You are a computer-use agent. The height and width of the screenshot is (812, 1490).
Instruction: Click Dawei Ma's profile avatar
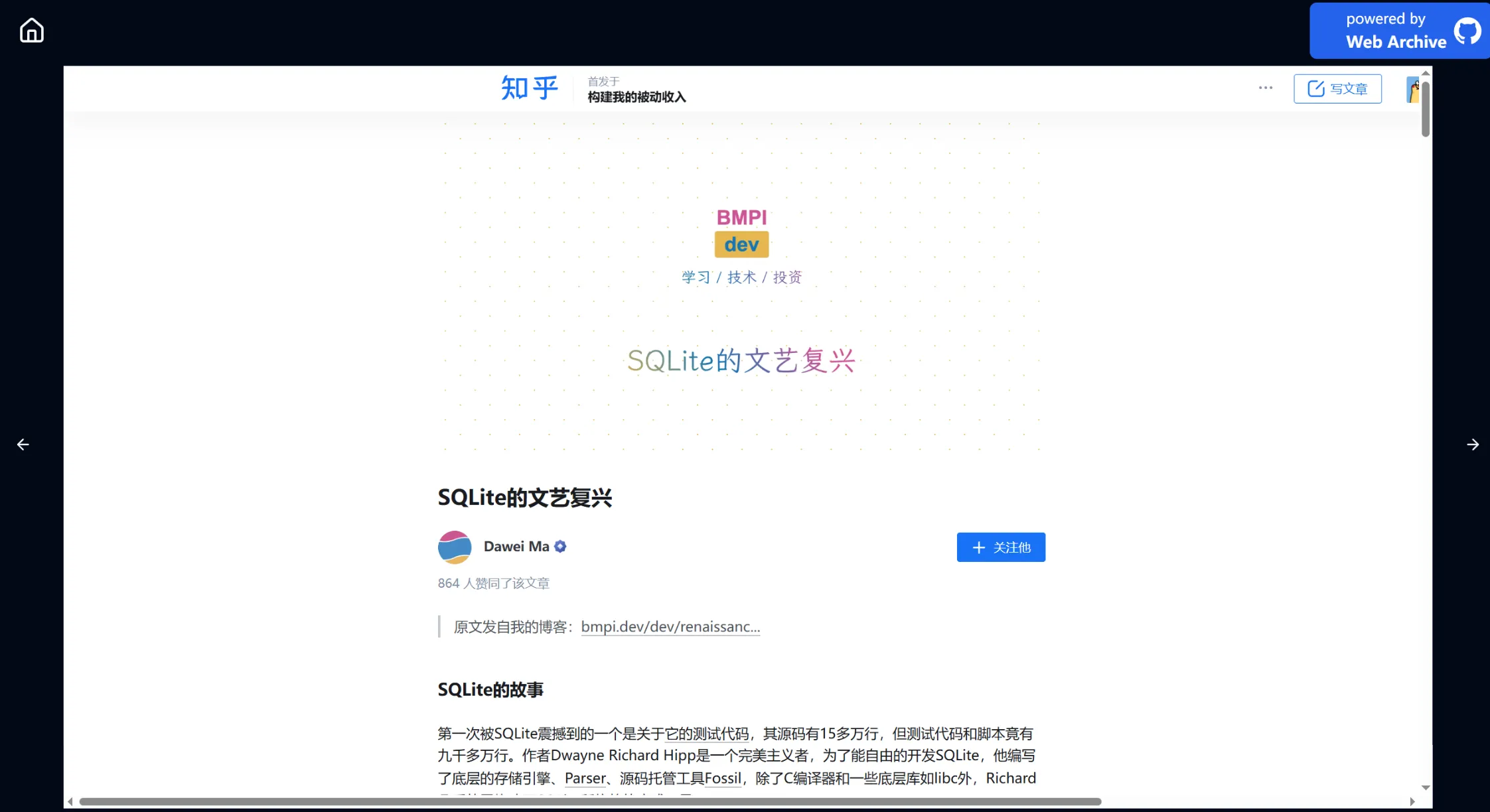pyautogui.click(x=453, y=547)
